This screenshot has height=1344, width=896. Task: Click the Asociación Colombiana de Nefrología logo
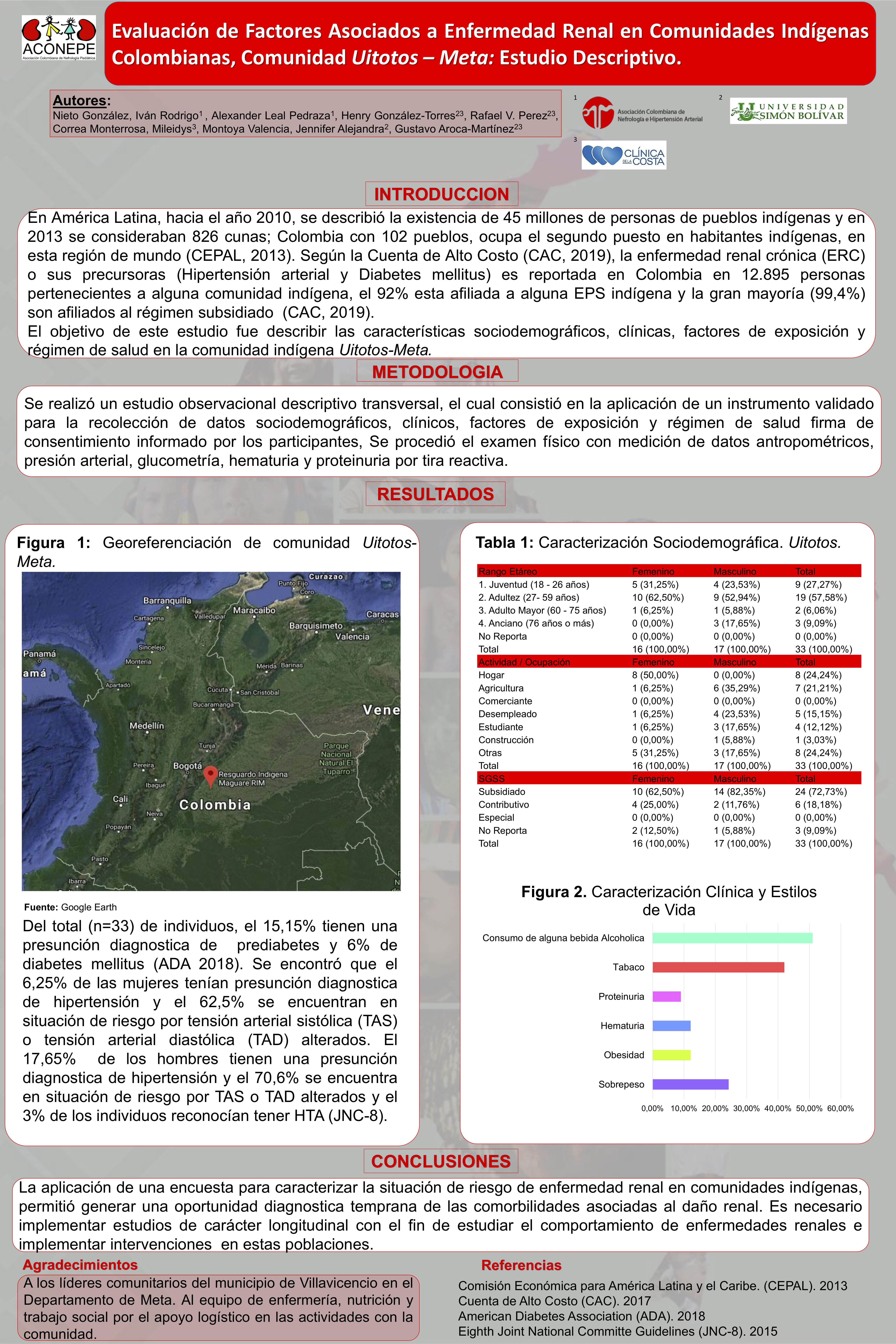click(642, 113)
